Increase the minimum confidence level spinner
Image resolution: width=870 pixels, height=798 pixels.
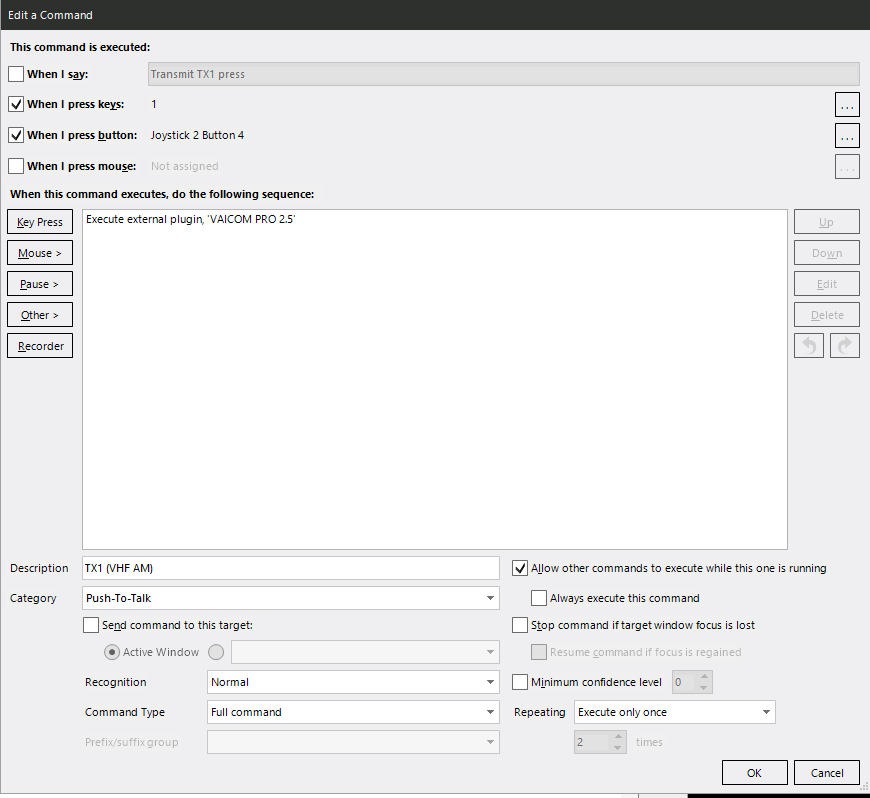(704, 676)
